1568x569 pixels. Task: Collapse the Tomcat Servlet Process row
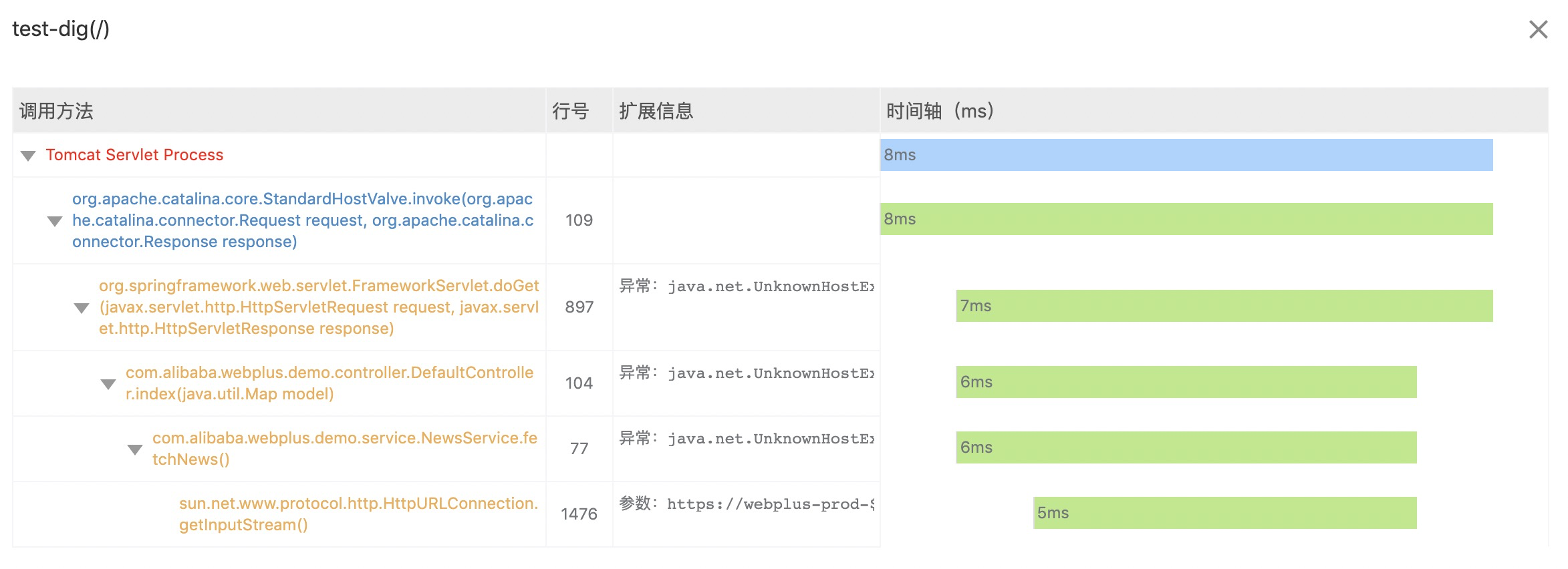[28, 156]
